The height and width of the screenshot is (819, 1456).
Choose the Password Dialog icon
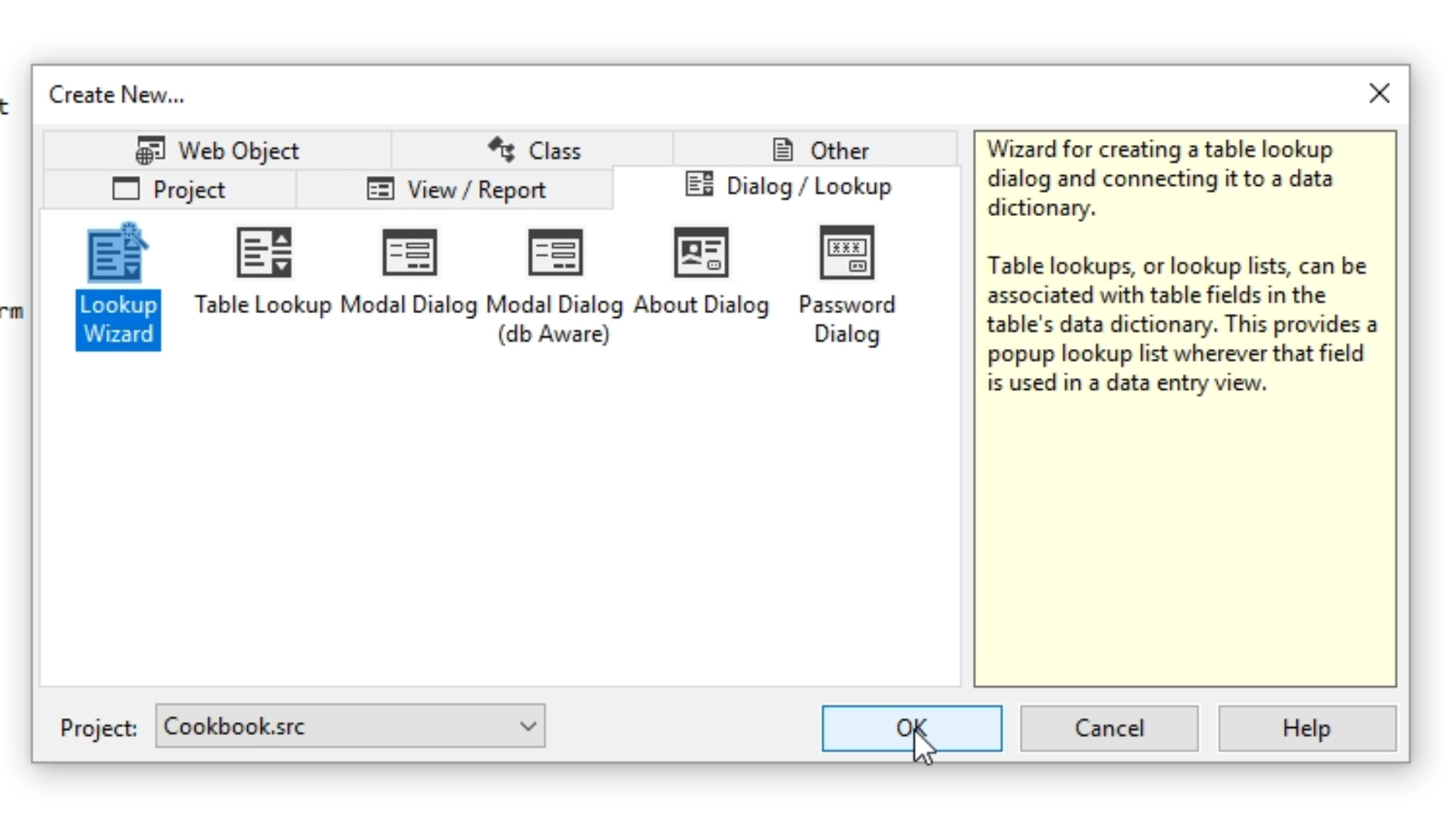point(846,253)
